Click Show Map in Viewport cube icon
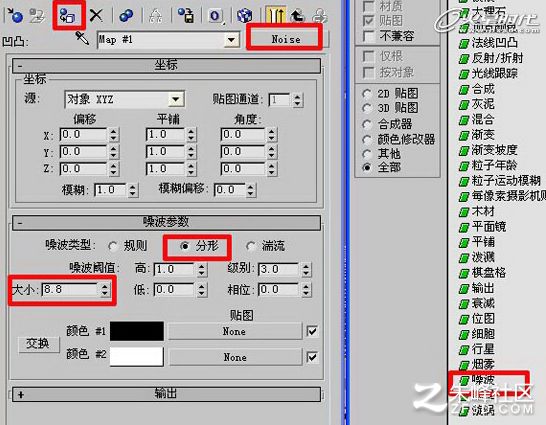The width and height of the screenshot is (546, 425). click(244, 16)
